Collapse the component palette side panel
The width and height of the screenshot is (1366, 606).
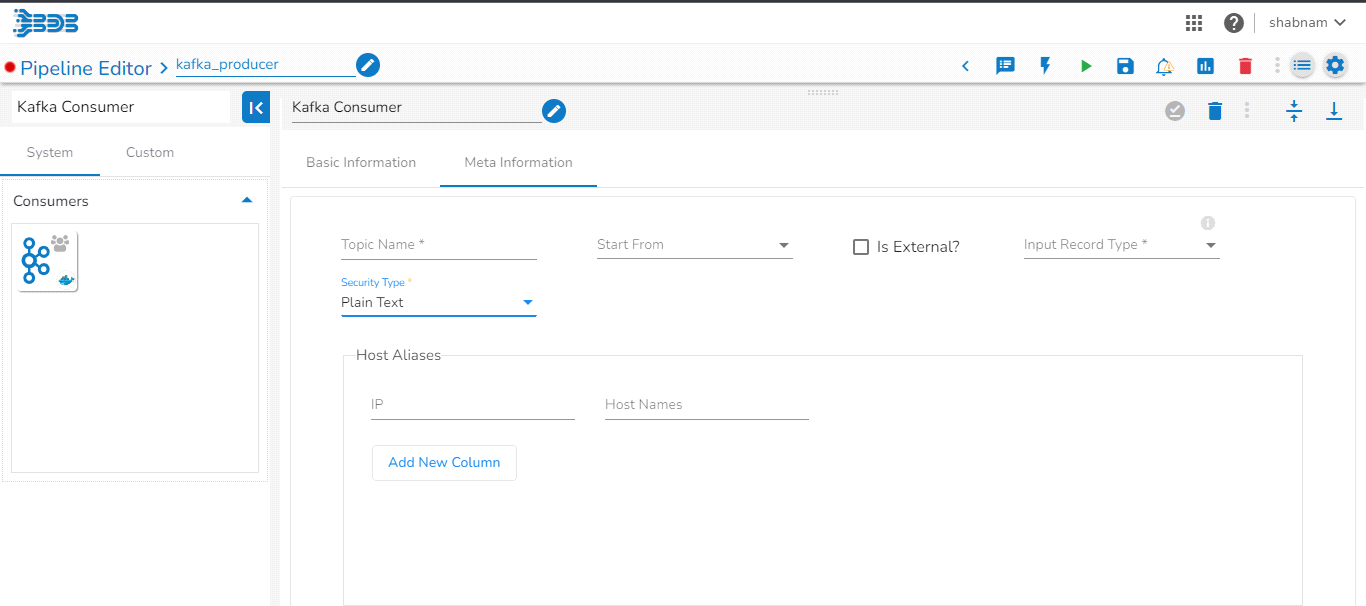[256, 107]
